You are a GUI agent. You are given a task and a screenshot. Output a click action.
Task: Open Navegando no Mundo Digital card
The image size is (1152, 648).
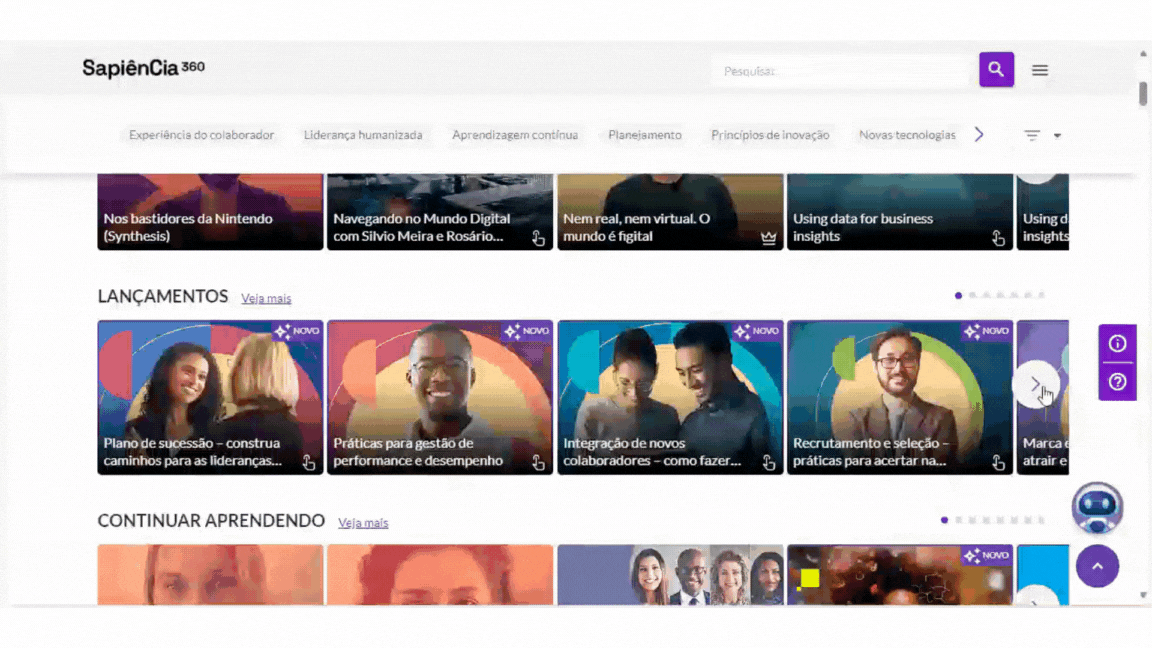(440, 212)
